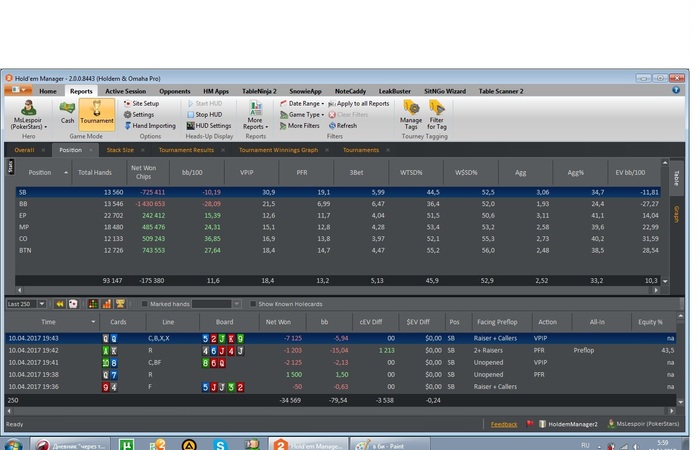The width and height of the screenshot is (700, 450).
Task: Click Filter for Tag
Action: pos(437,115)
